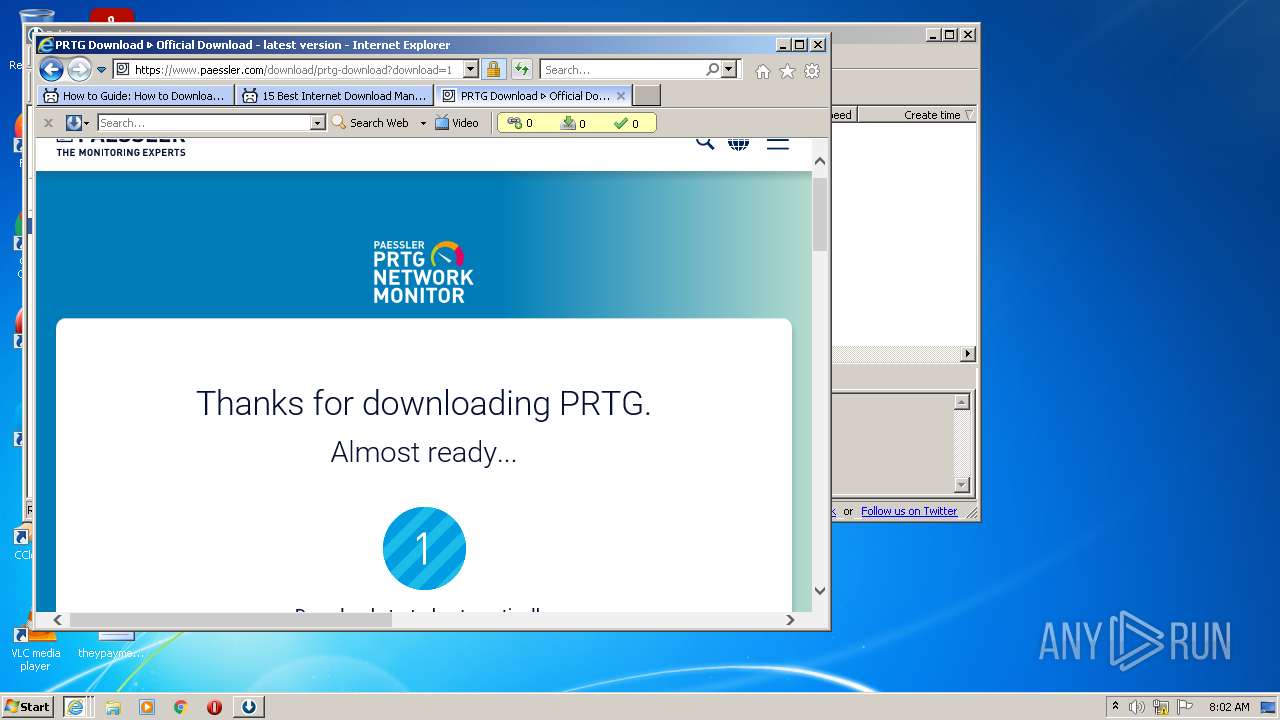Screen dimensions: 1280x720
Task: Open Windows Explorer folder taskbar icon
Action: click(x=113, y=707)
